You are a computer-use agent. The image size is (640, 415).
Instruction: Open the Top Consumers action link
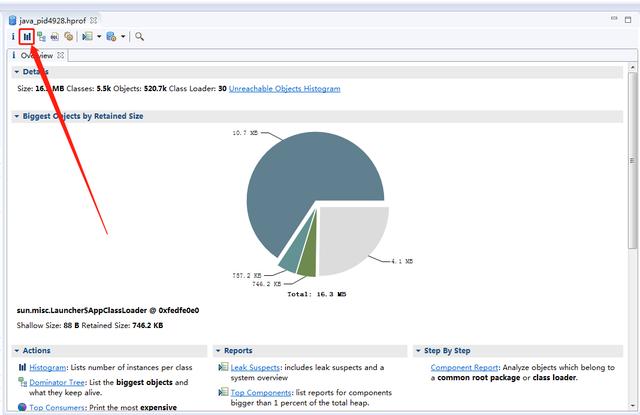57,407
